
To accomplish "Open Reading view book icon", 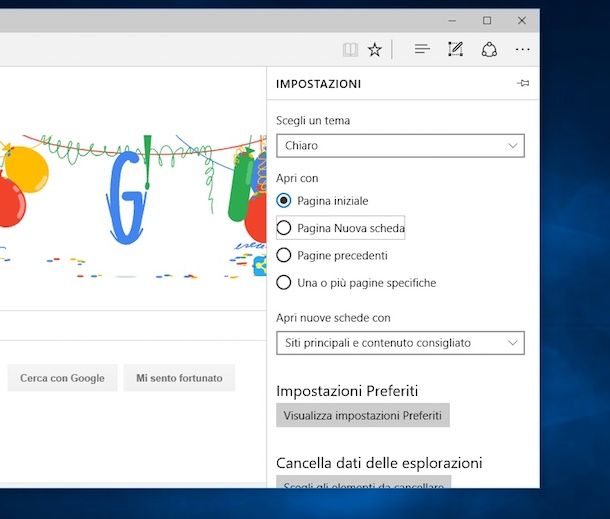I will click(x=350, y=50).
